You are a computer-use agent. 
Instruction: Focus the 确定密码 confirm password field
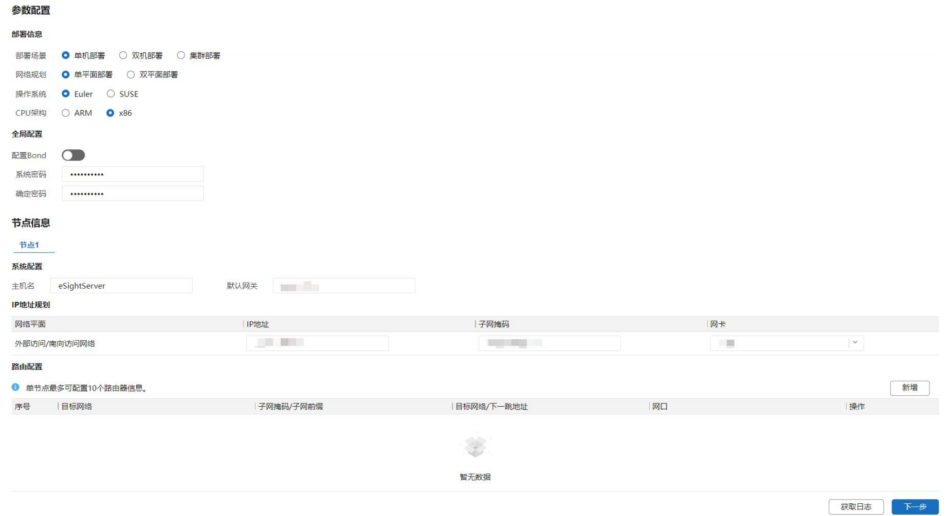tap(133, 194)
